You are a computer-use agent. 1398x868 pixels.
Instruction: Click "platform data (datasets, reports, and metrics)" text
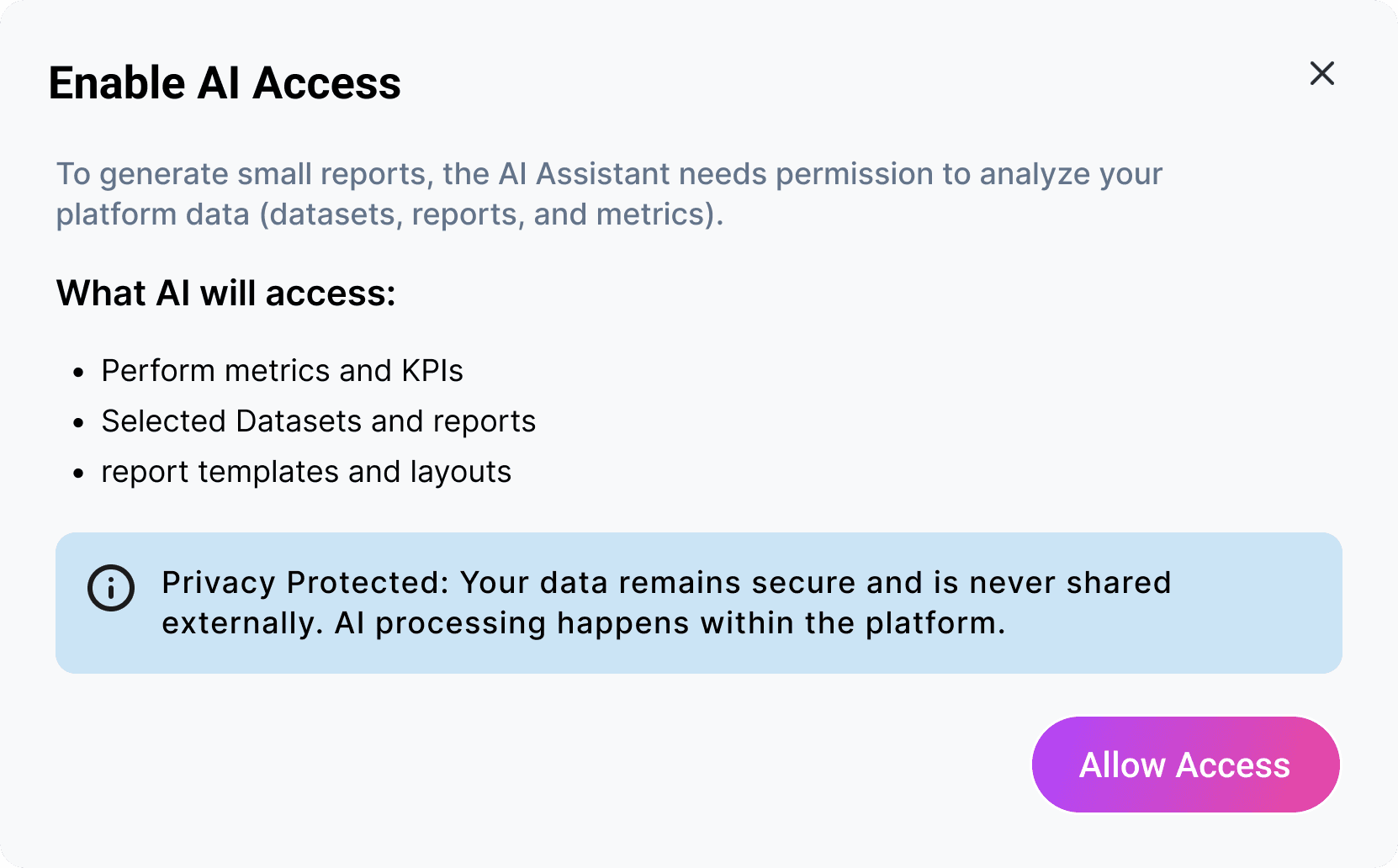coord(389,214)
